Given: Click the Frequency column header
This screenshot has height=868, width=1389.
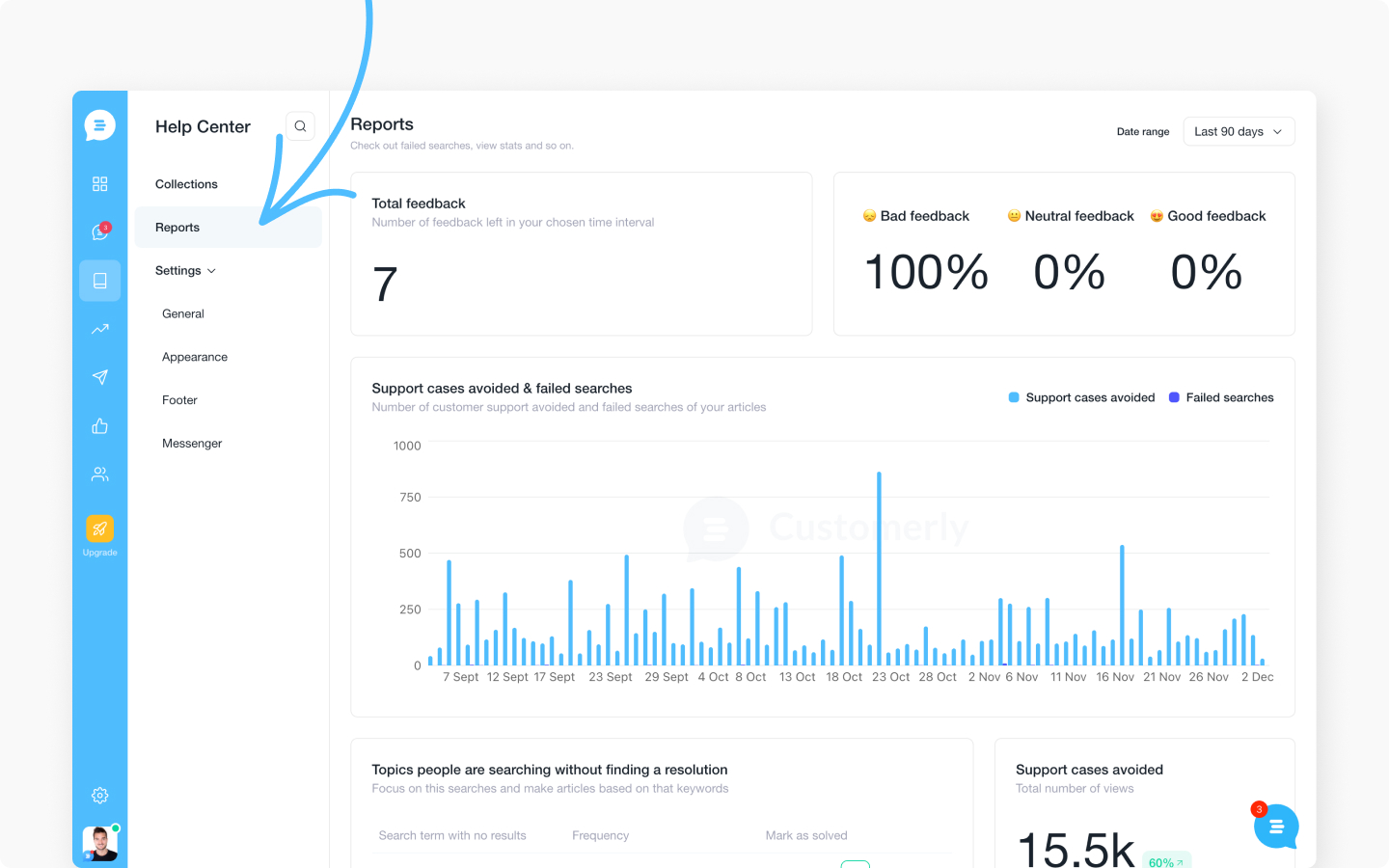Looking at the screenshot, I should (600, 835).
